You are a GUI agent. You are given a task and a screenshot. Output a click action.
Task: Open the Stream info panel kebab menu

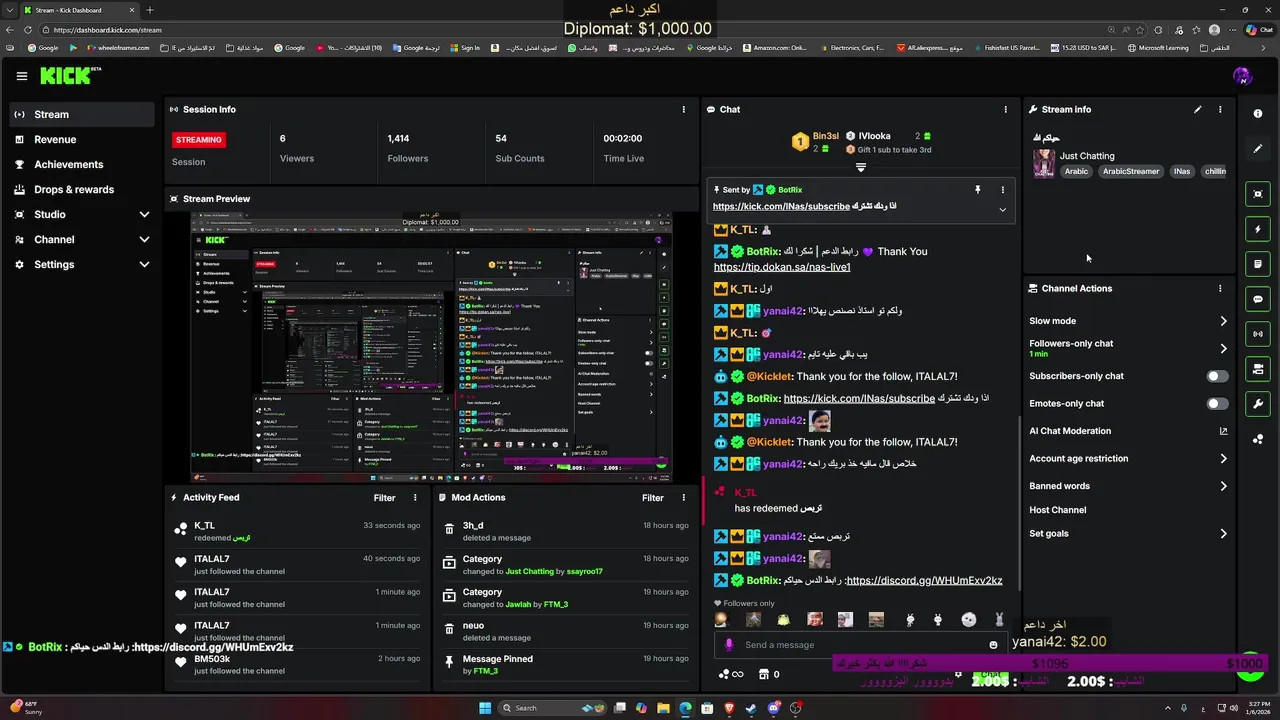(1220, 109)
